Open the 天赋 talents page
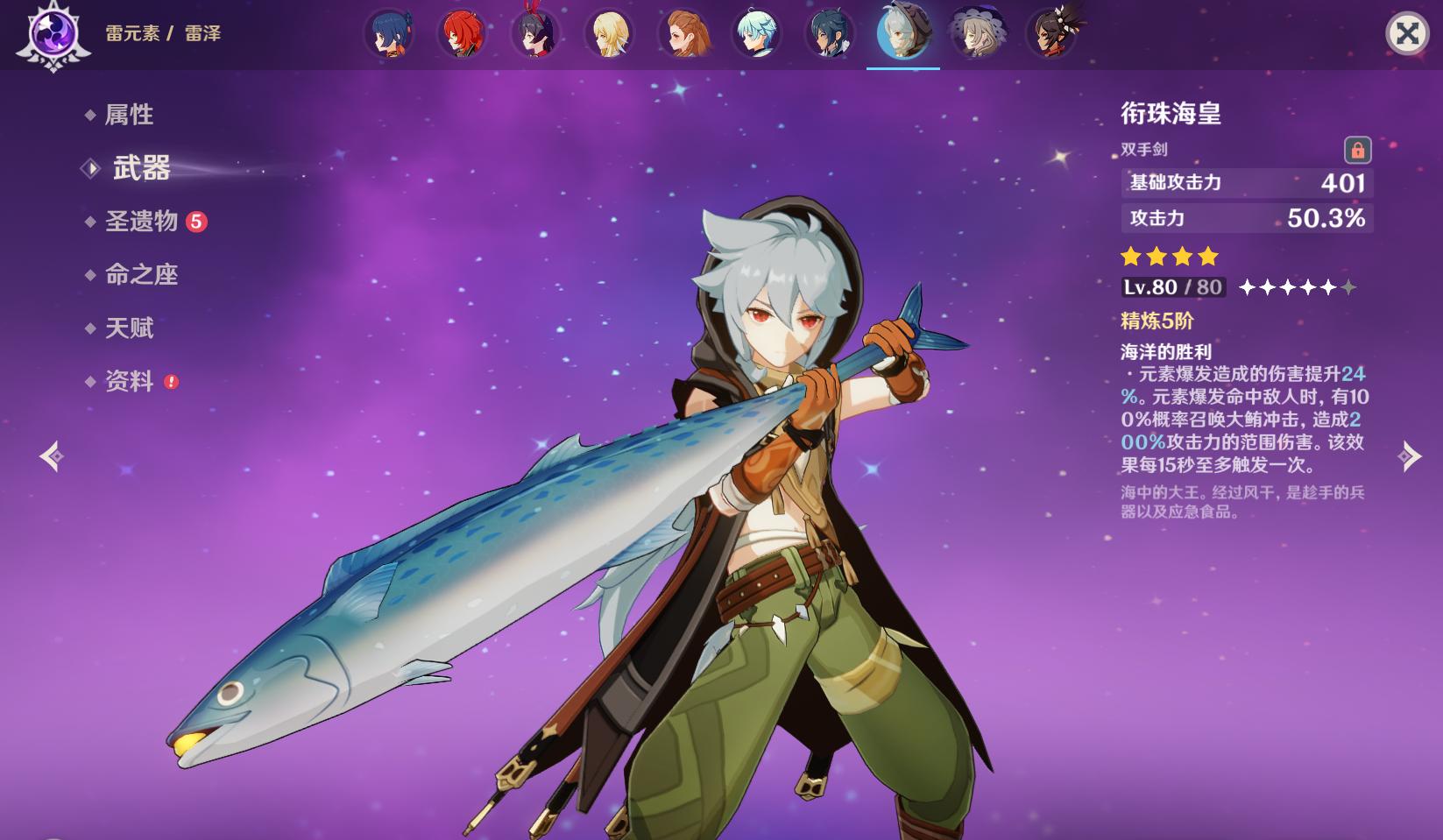This screenshot has width=1443, height=840. [x=129, y=328]
